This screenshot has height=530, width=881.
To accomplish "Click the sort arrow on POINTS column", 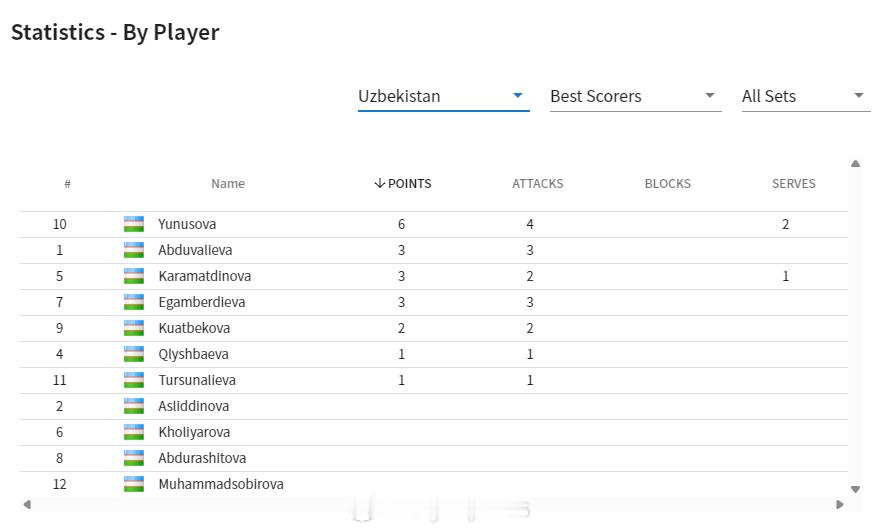I will click(x=380, y=184).
